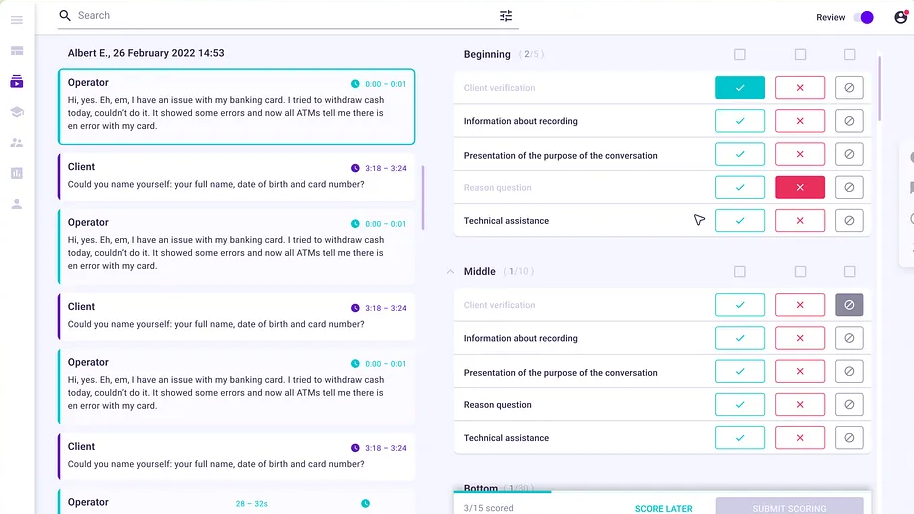914x514 pixels.
Task: Pass Beginning Presentation of the purpose
Action: (x=740, y=154)
